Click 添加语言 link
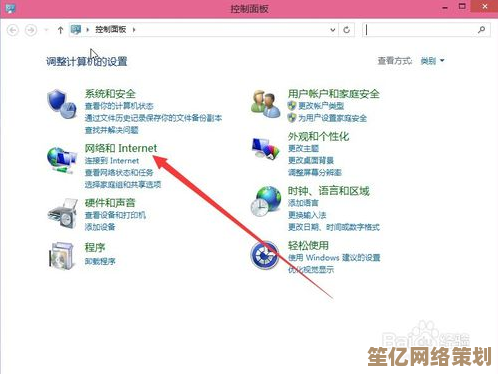498x375 pixels. click(x=303, y=203)
